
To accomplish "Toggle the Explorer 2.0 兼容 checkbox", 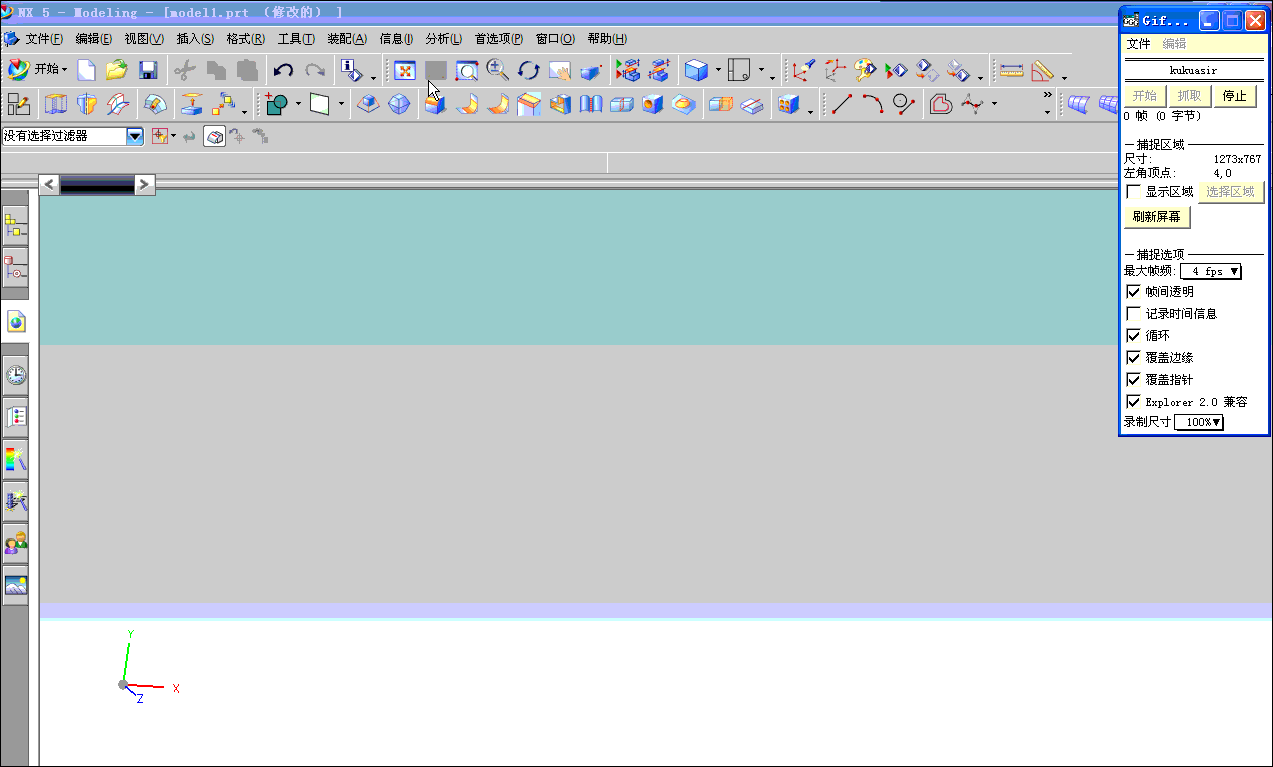I will 1133,402.
